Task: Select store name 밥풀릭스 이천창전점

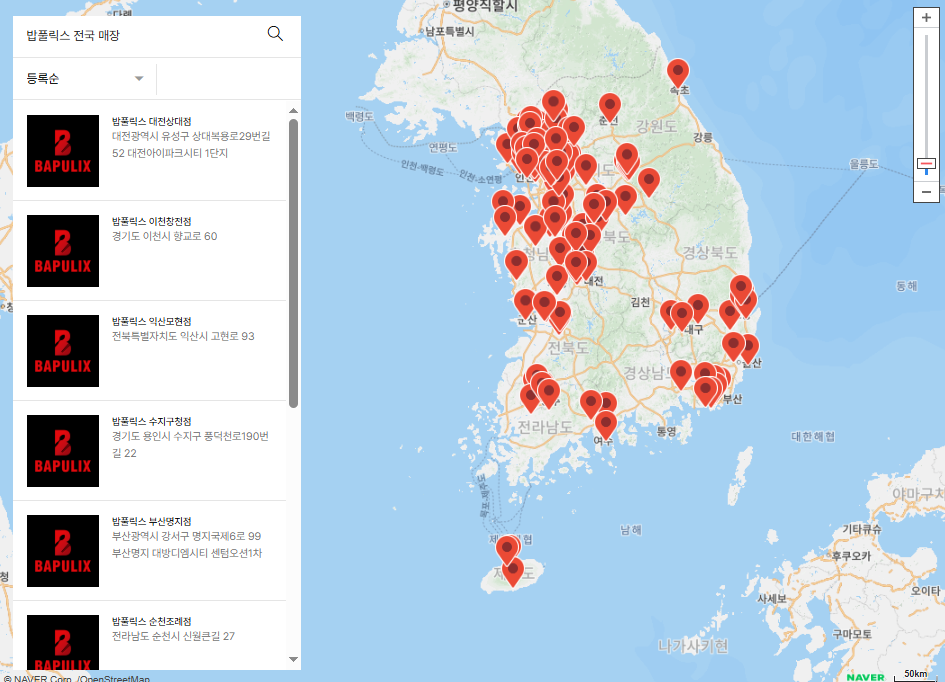Action: coord(152,221)
